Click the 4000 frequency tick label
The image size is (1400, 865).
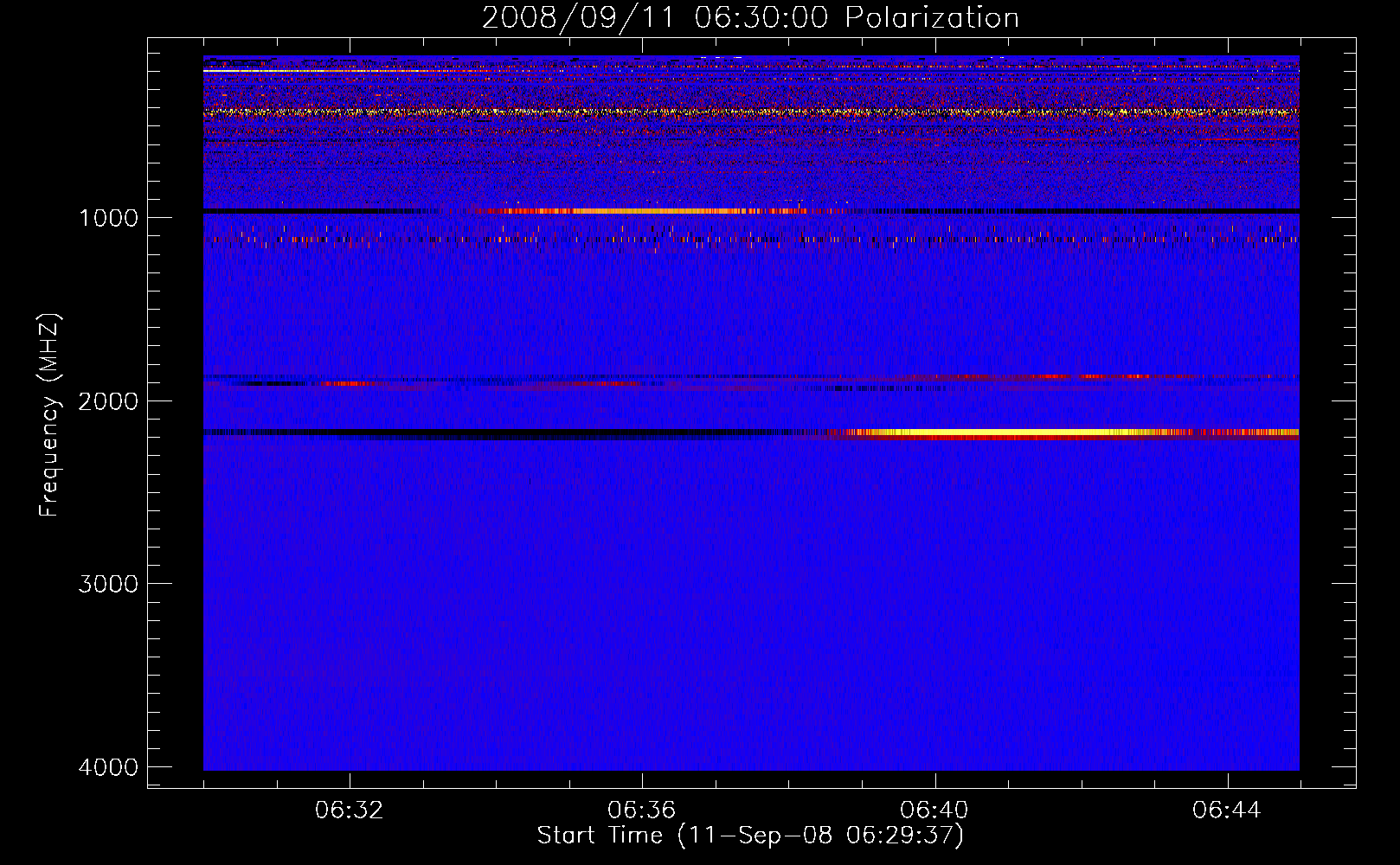[x=108, y=767]
